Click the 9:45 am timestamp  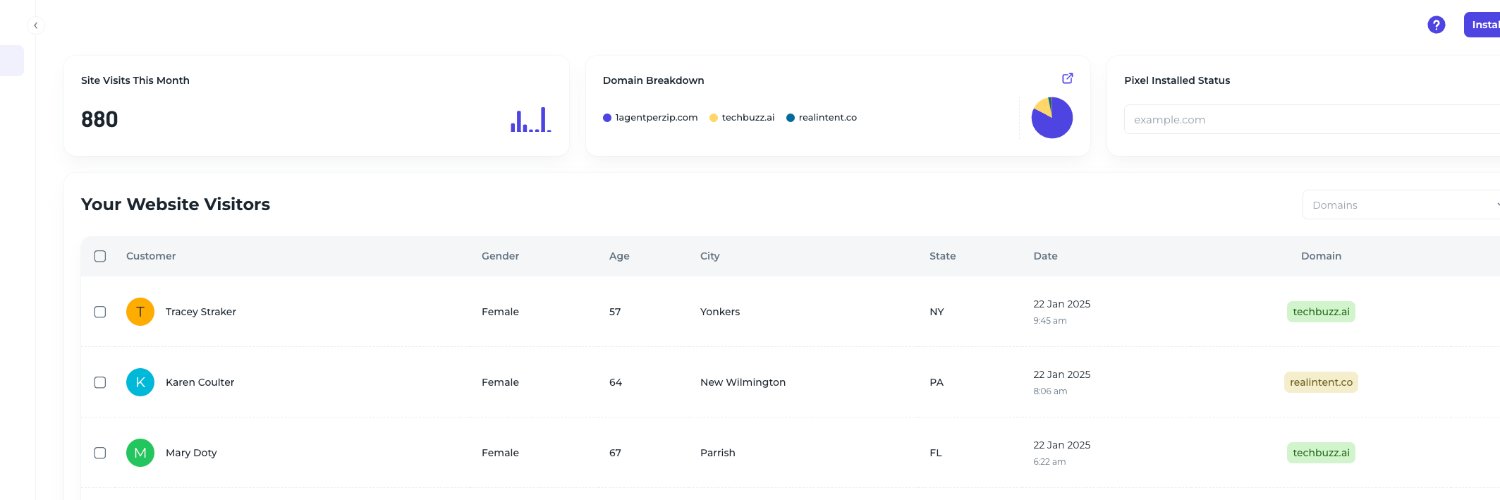pyautogui.click(x=1050, y=321)
